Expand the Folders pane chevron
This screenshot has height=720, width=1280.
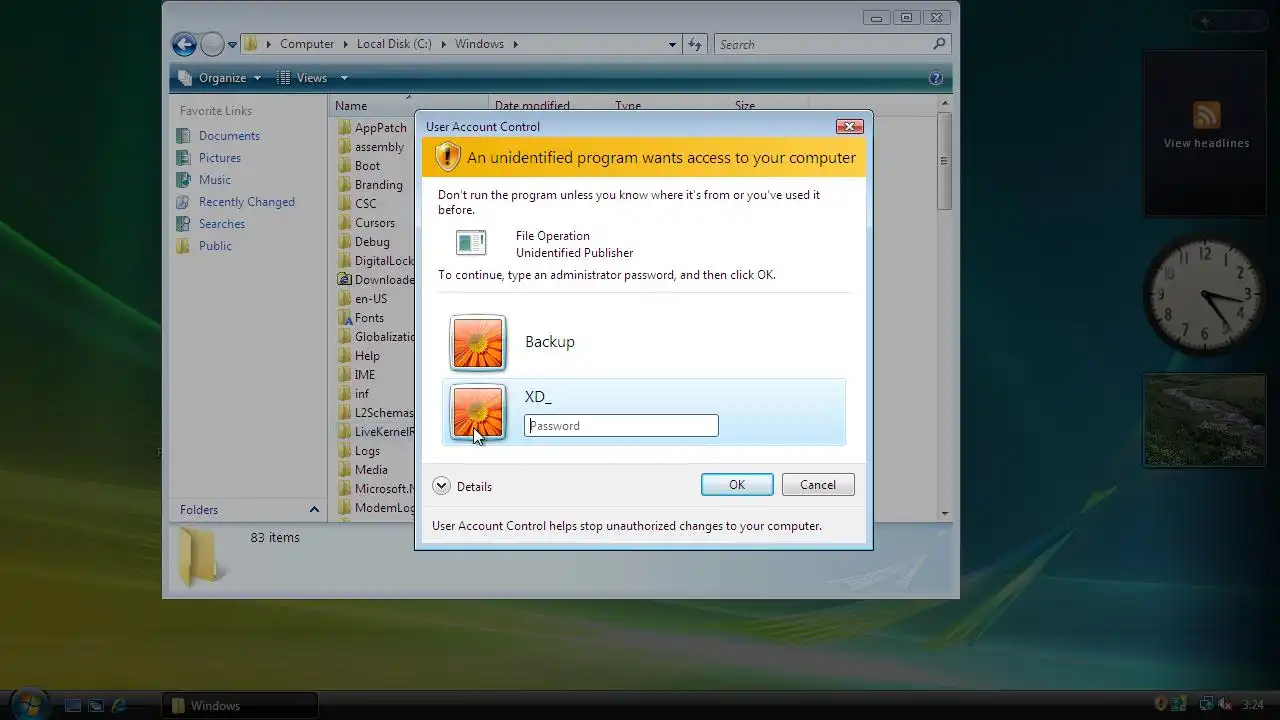click(x=314, y=510)
